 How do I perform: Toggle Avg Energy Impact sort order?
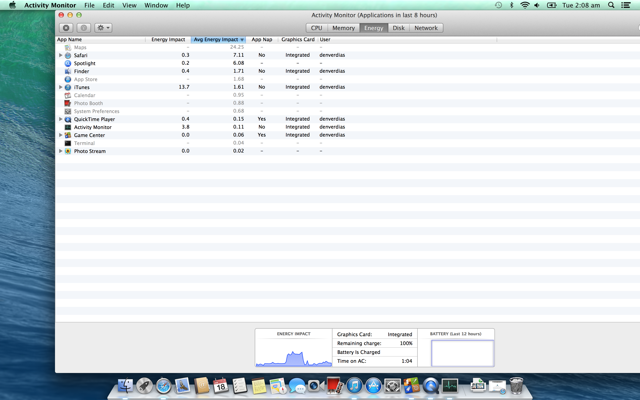tap(218, 40)
